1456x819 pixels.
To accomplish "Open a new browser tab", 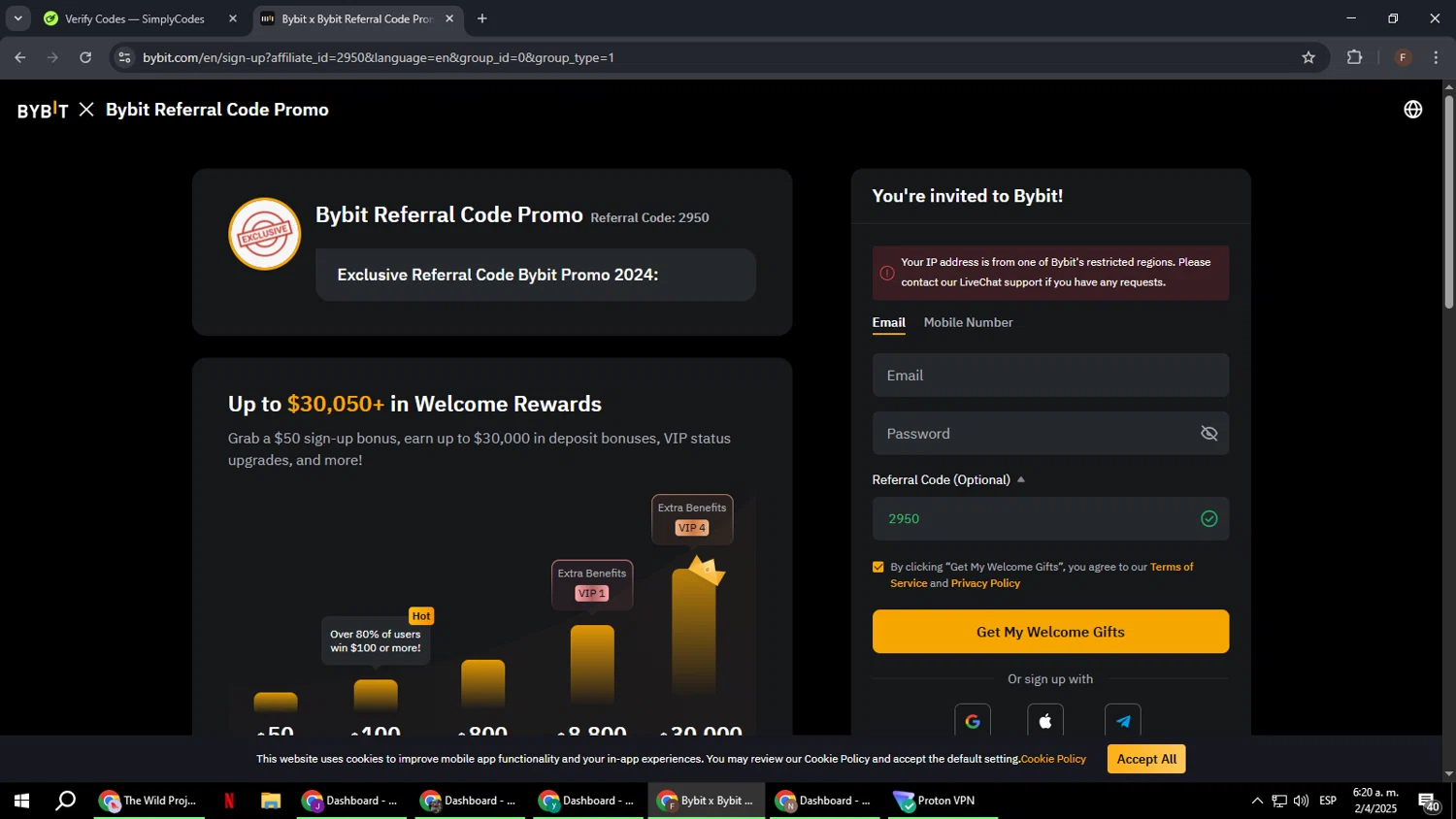I will click(x=482, y=18).
